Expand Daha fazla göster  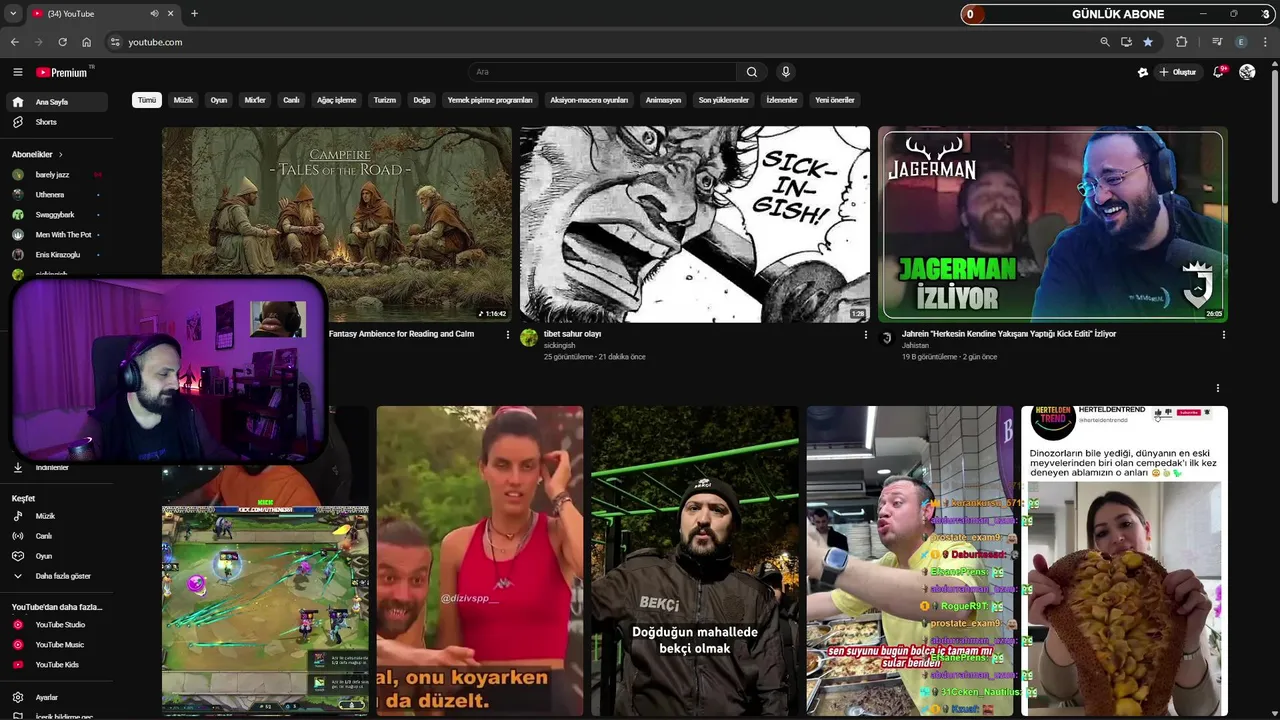coord(59,576)
